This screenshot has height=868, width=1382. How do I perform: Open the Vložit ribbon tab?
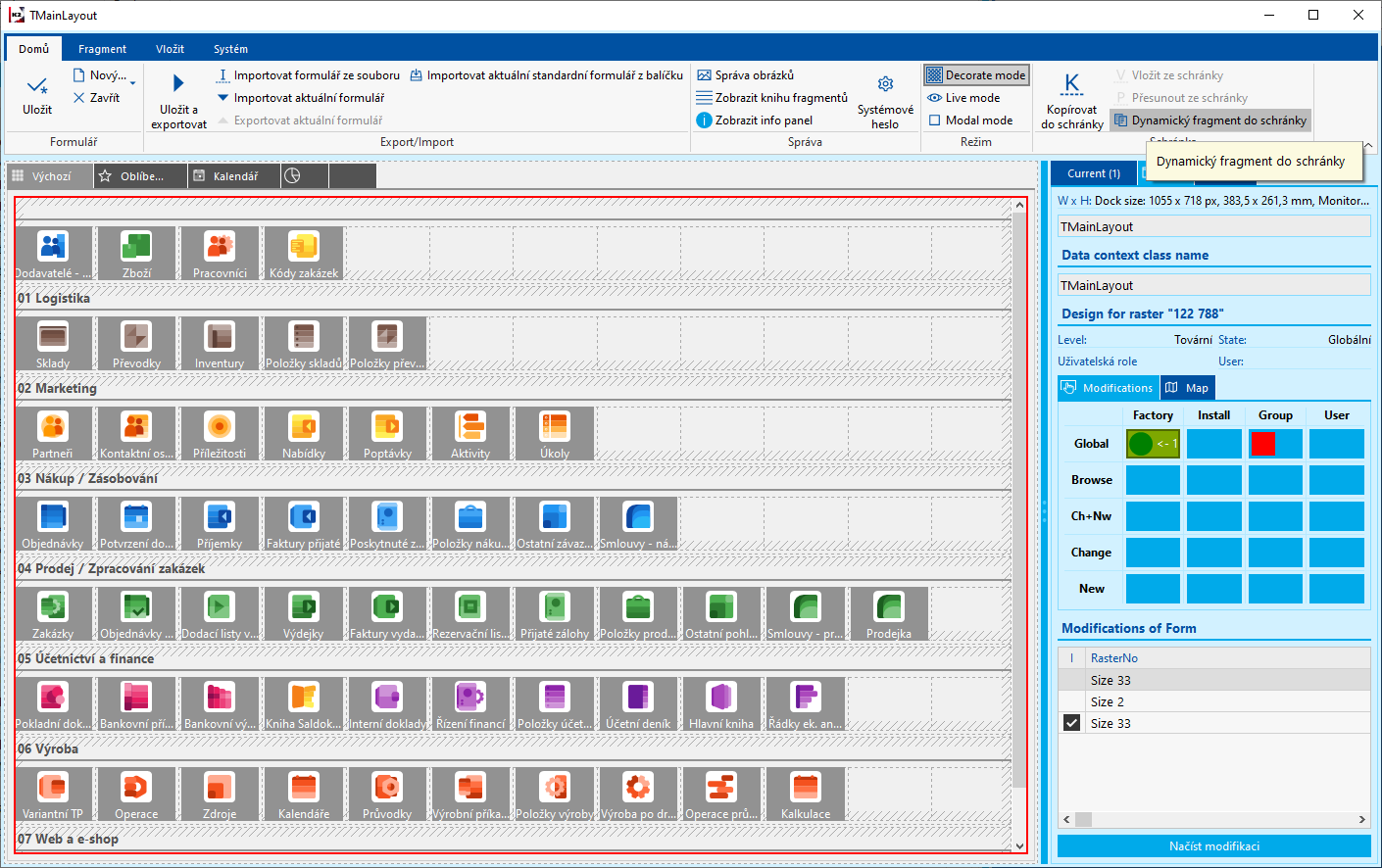[170, 49]
